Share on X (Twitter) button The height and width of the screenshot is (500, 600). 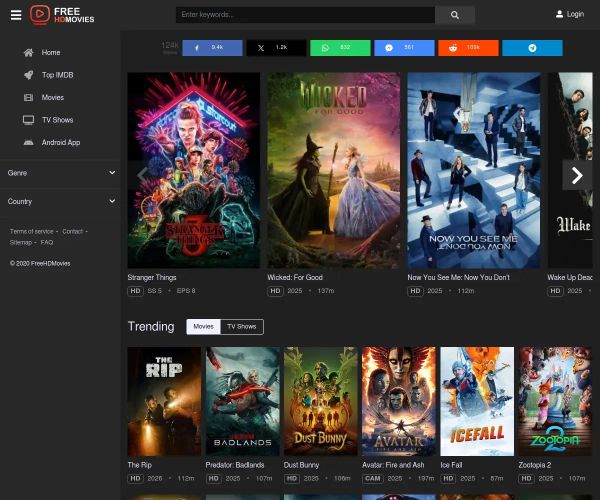[276, 48]
